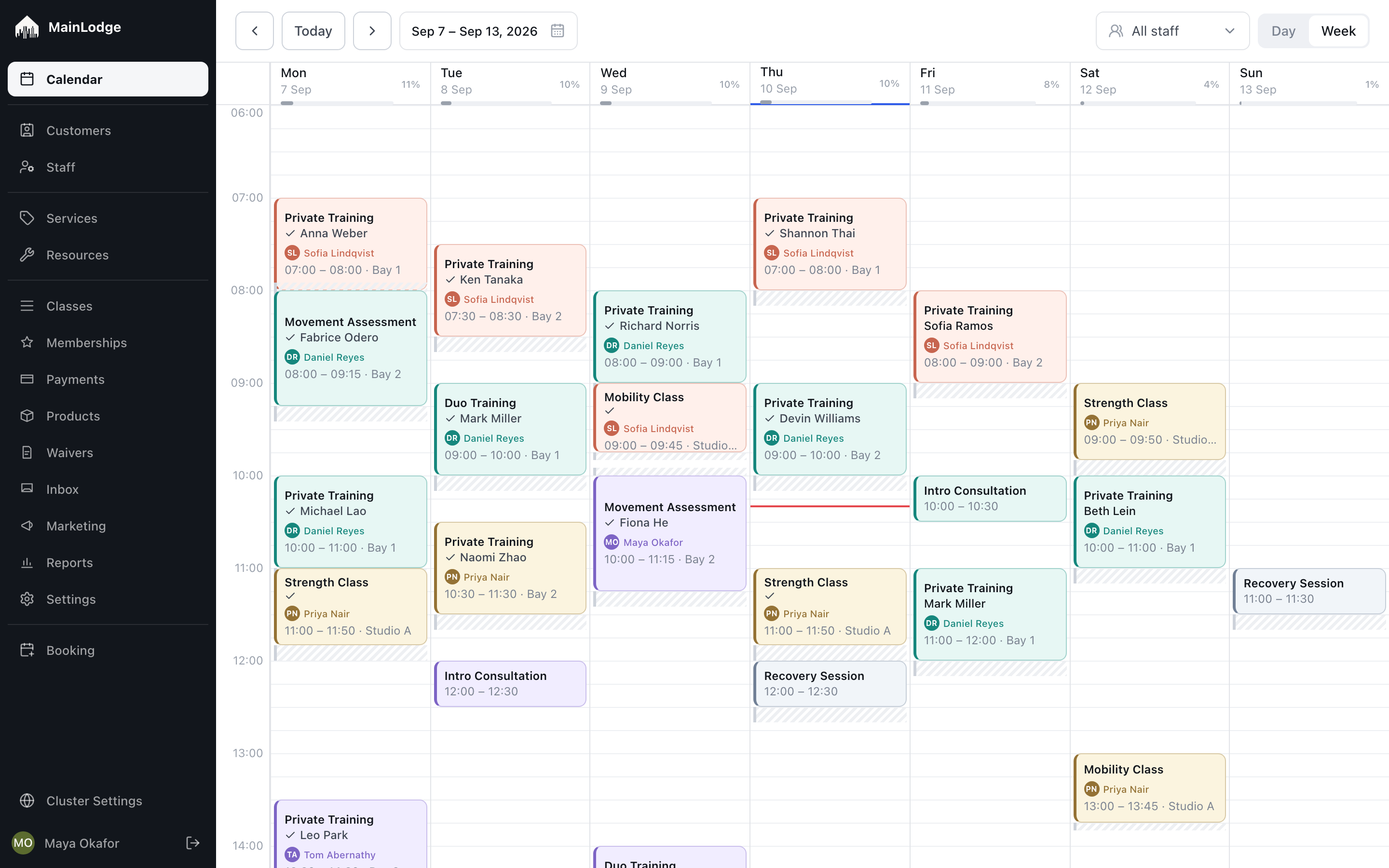Open Wednesday Mobility Class 09:00
Screen dimensions: 1389x868
click(670, 417)
